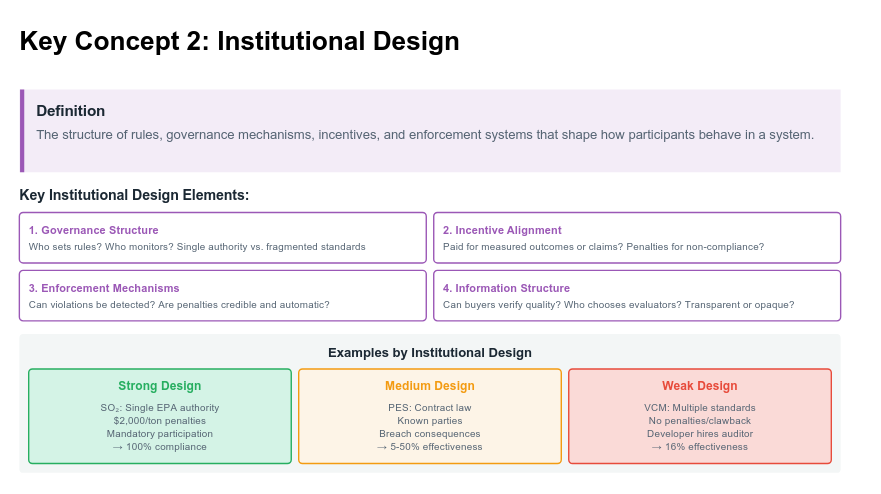Click the 'Paid for measured outcomes or claims?' text
Viewport: 881px width, 494px height.
(603, 246)
